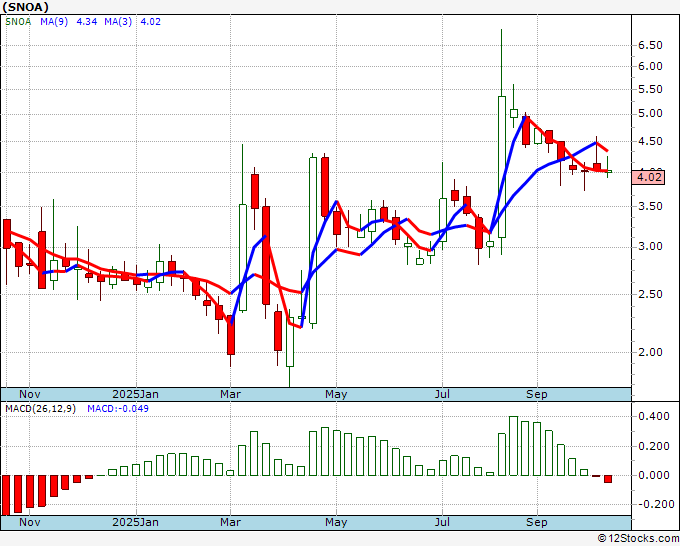Click the last red MACD histogram bar

(608, 479)
